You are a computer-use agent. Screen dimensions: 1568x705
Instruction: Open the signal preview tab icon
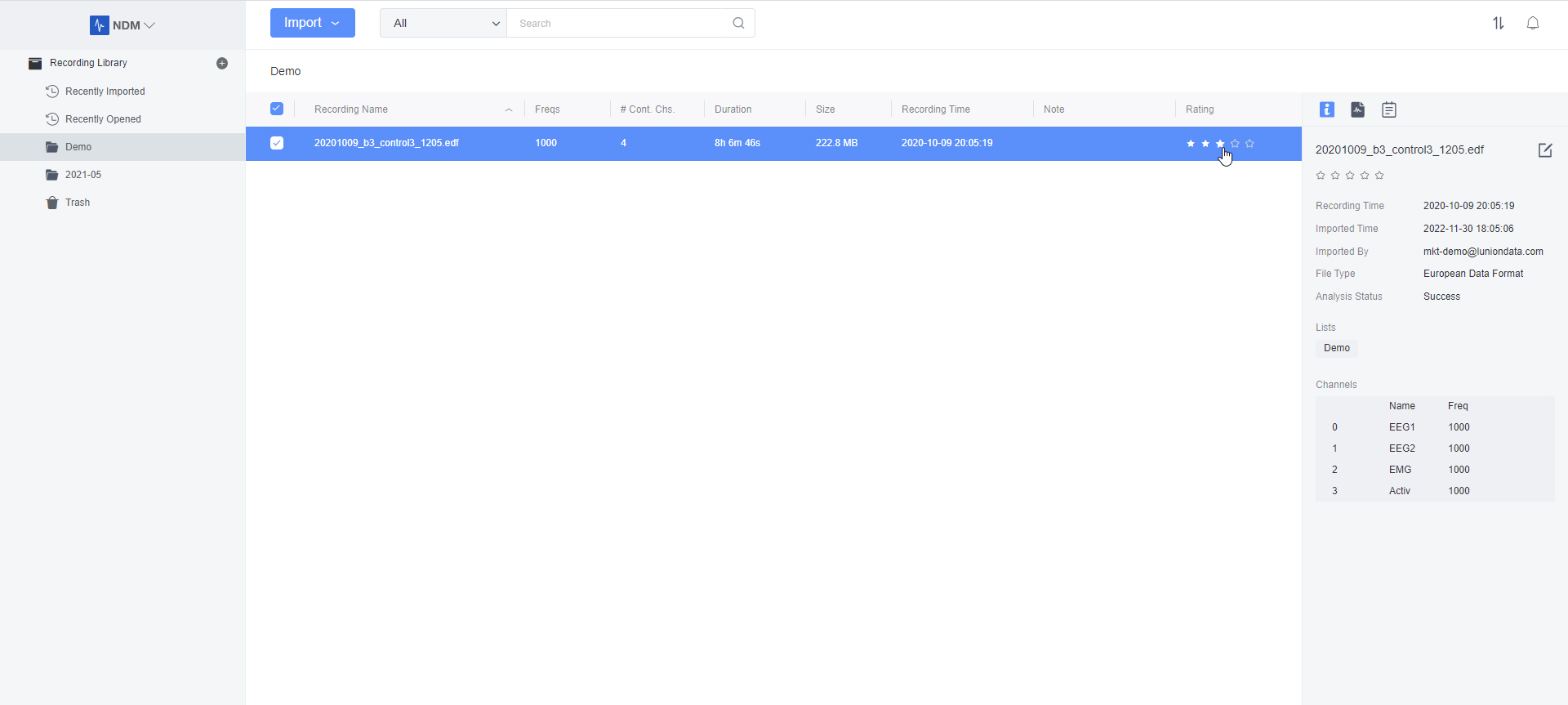tap(1357, 109)
